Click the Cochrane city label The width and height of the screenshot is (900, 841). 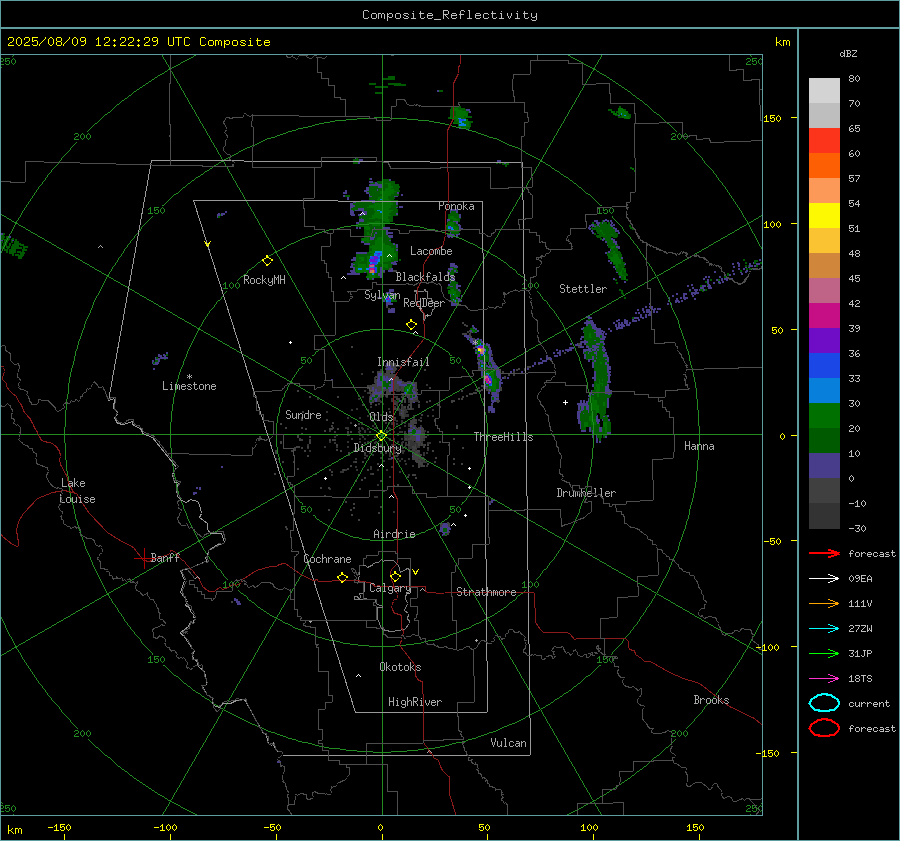[327, 559]
